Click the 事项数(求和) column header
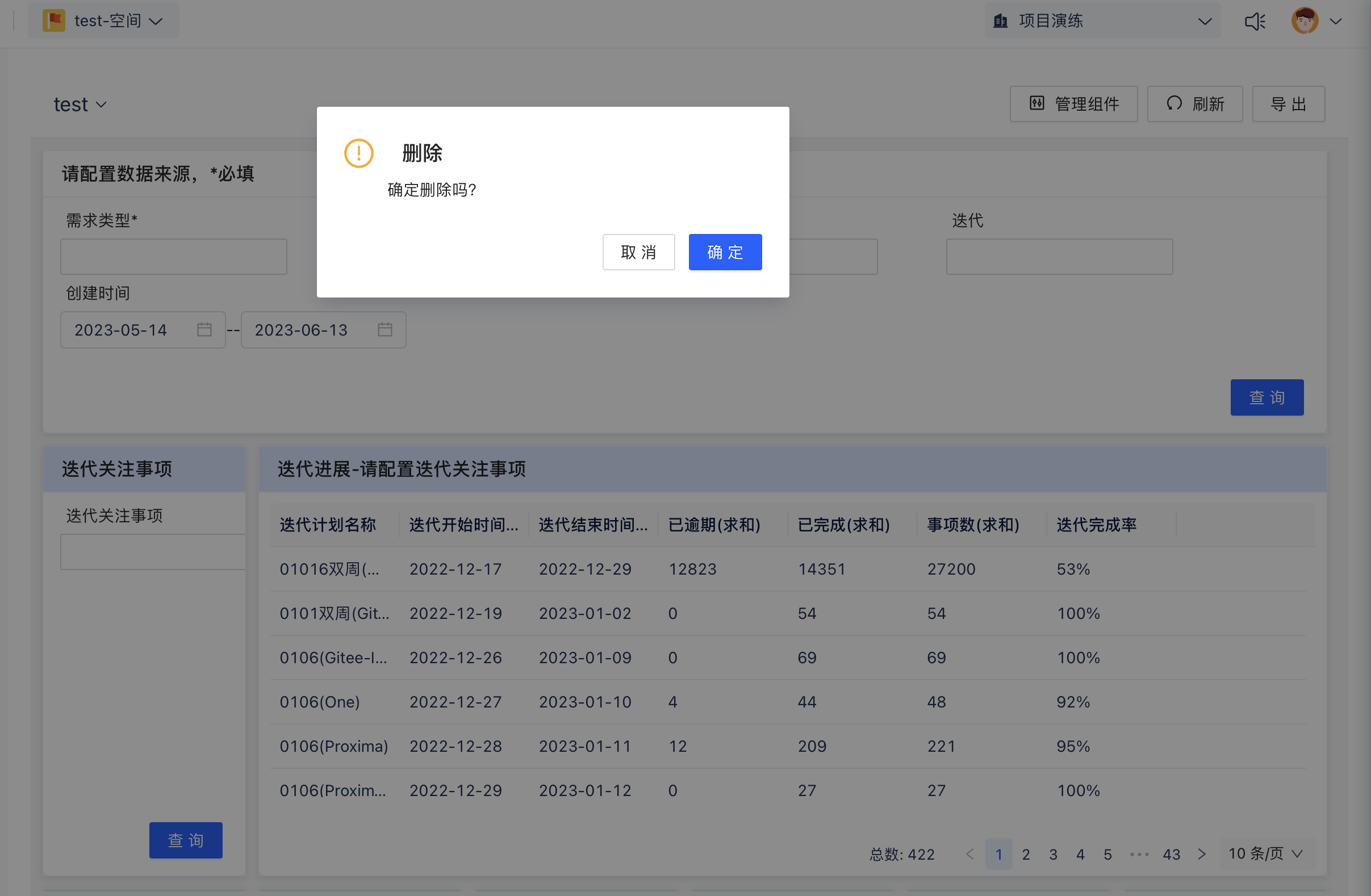This screenshot has width=1371, height=896. coord(973,525)
